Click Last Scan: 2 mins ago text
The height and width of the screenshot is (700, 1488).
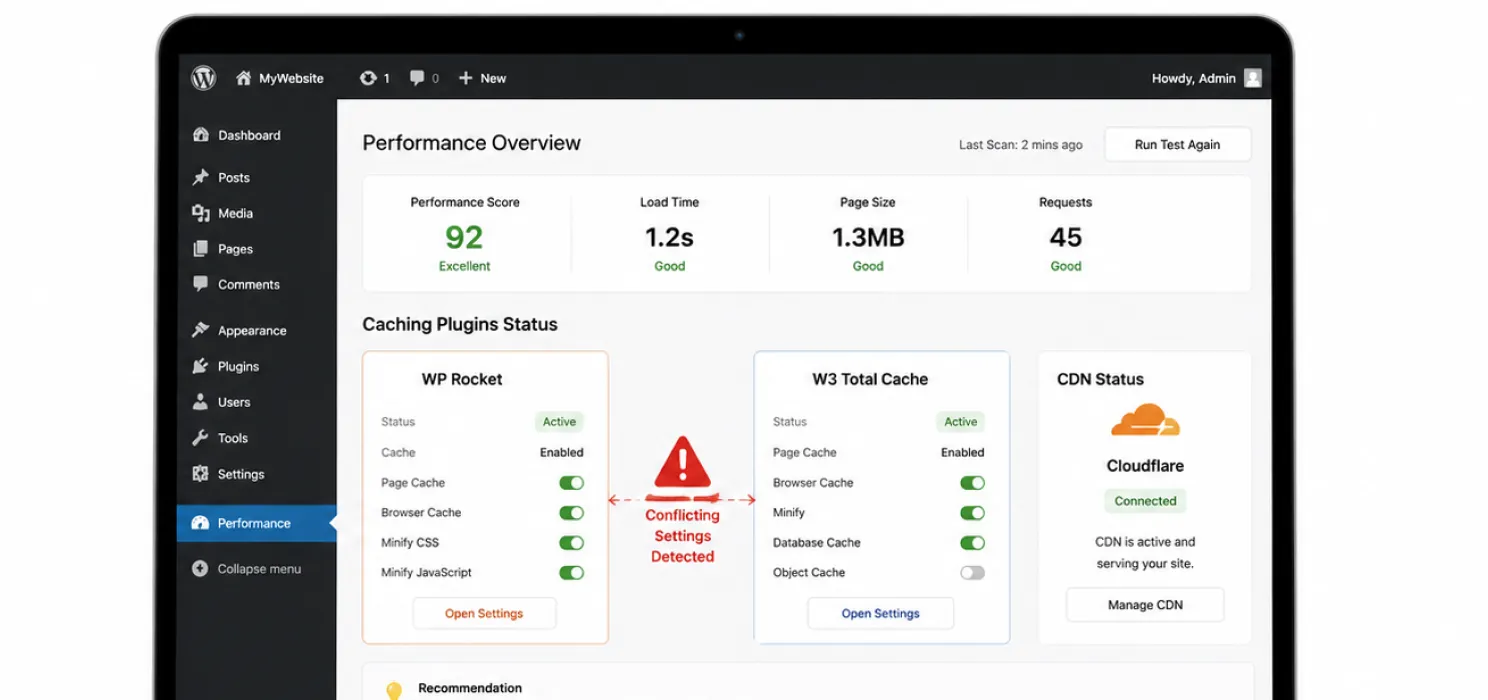pyautogui.click(x=1021, y=145)
